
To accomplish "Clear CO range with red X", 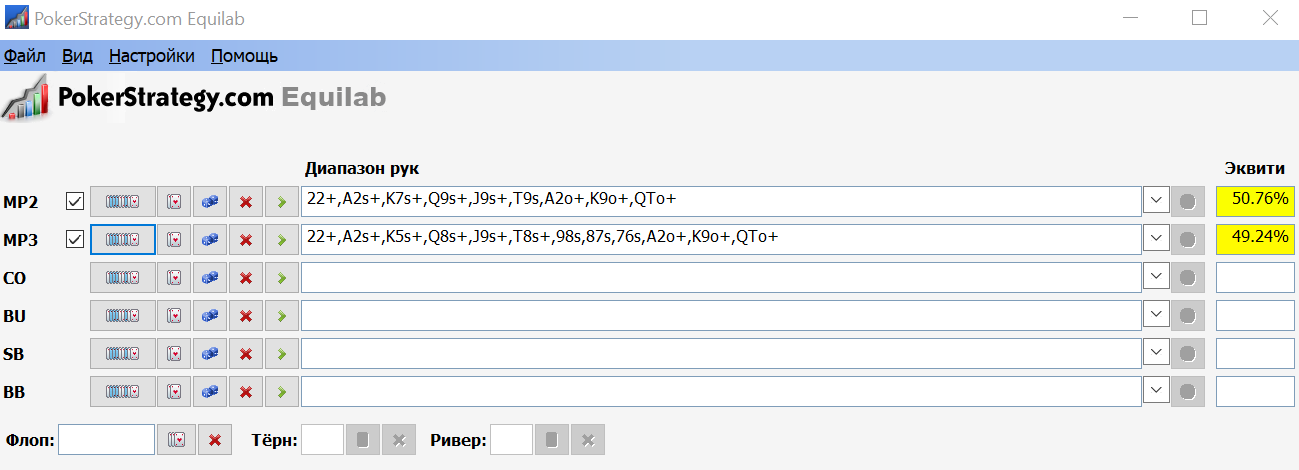I will tap(246, 278).
